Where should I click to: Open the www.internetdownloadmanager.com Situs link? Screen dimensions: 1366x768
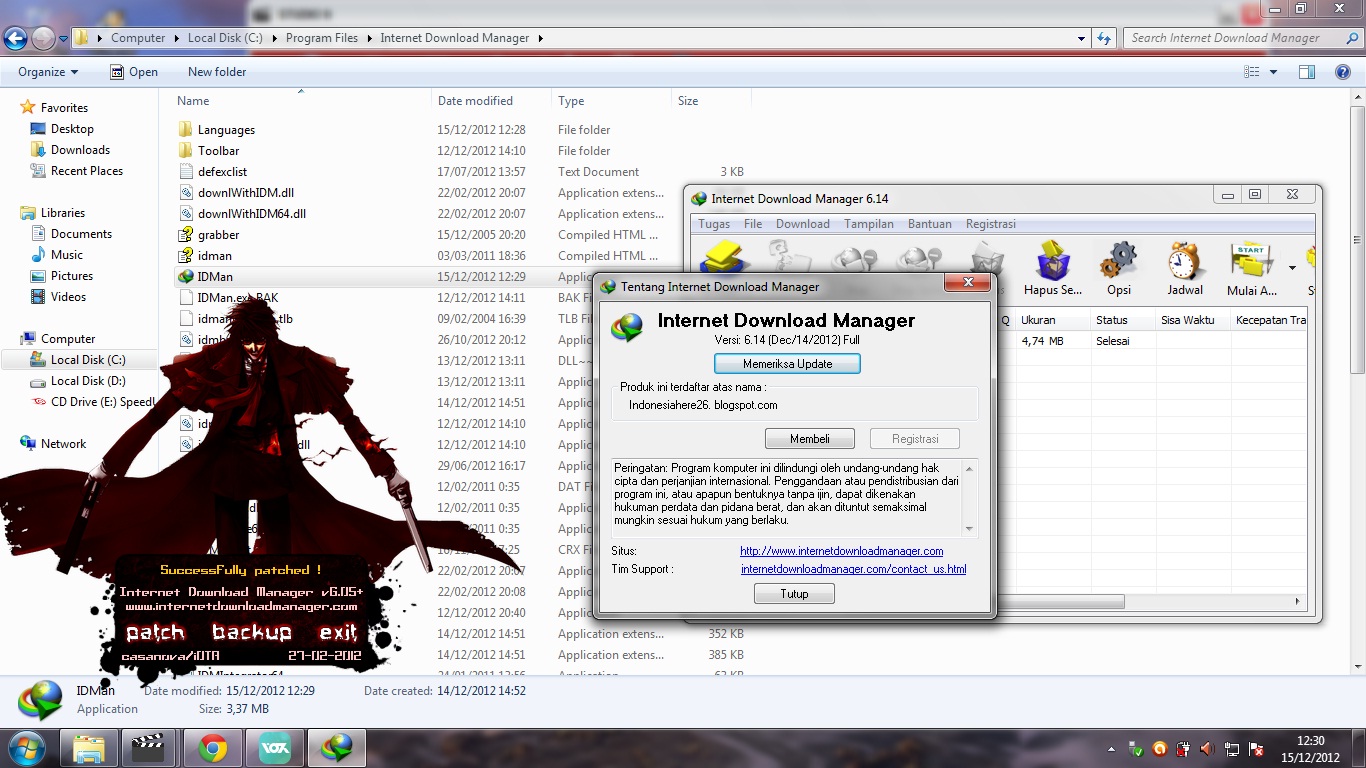842,551
